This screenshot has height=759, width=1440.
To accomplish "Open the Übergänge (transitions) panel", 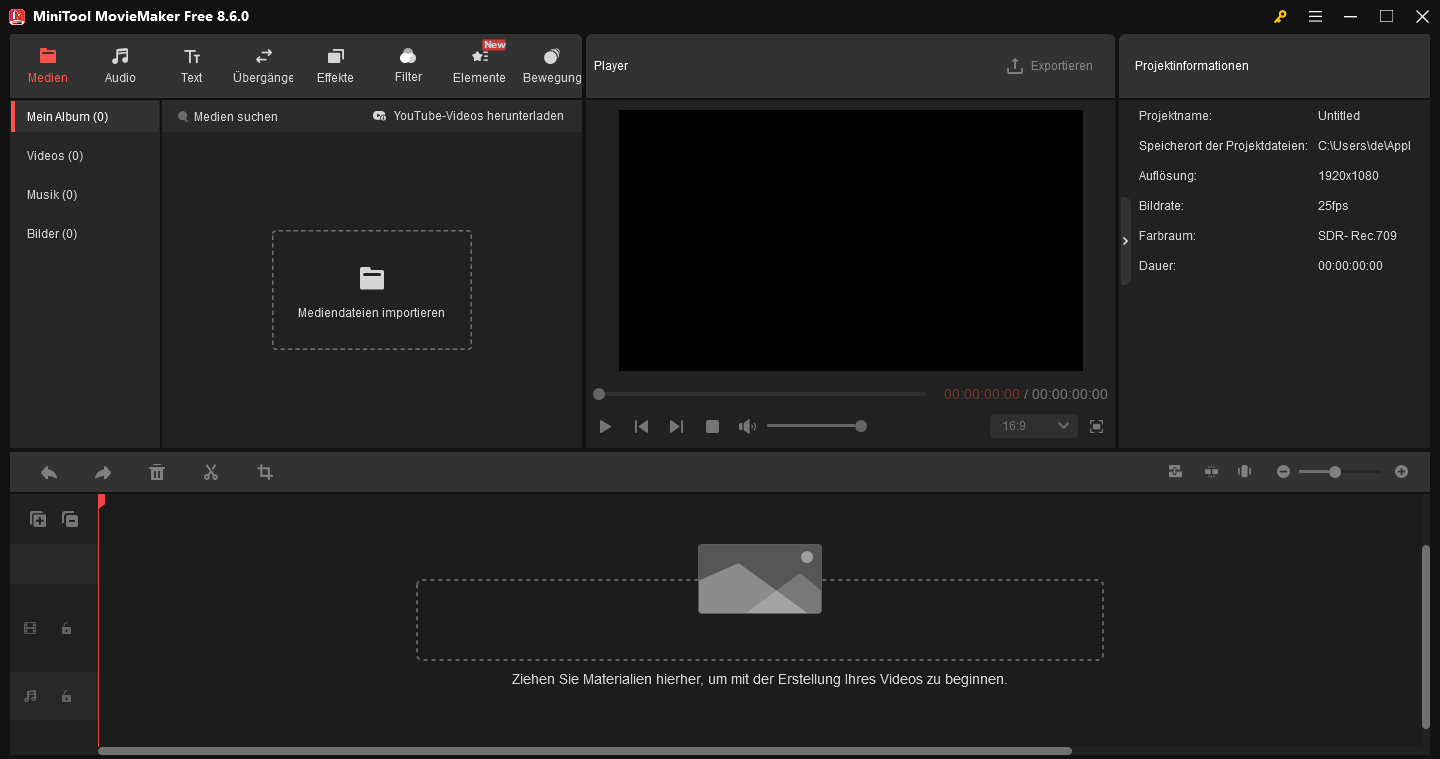I will [262, 65].
